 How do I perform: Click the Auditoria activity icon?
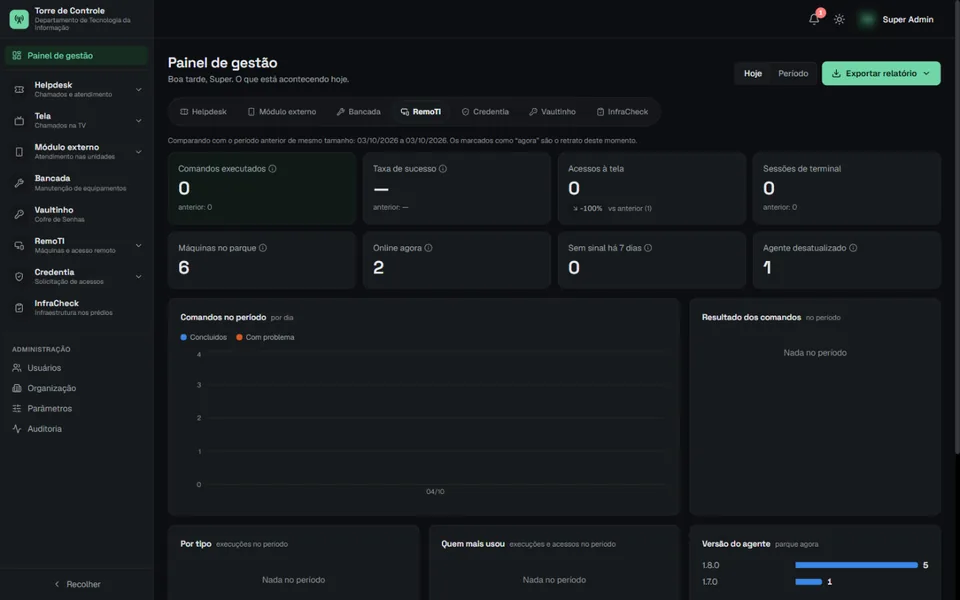[17, 429]
